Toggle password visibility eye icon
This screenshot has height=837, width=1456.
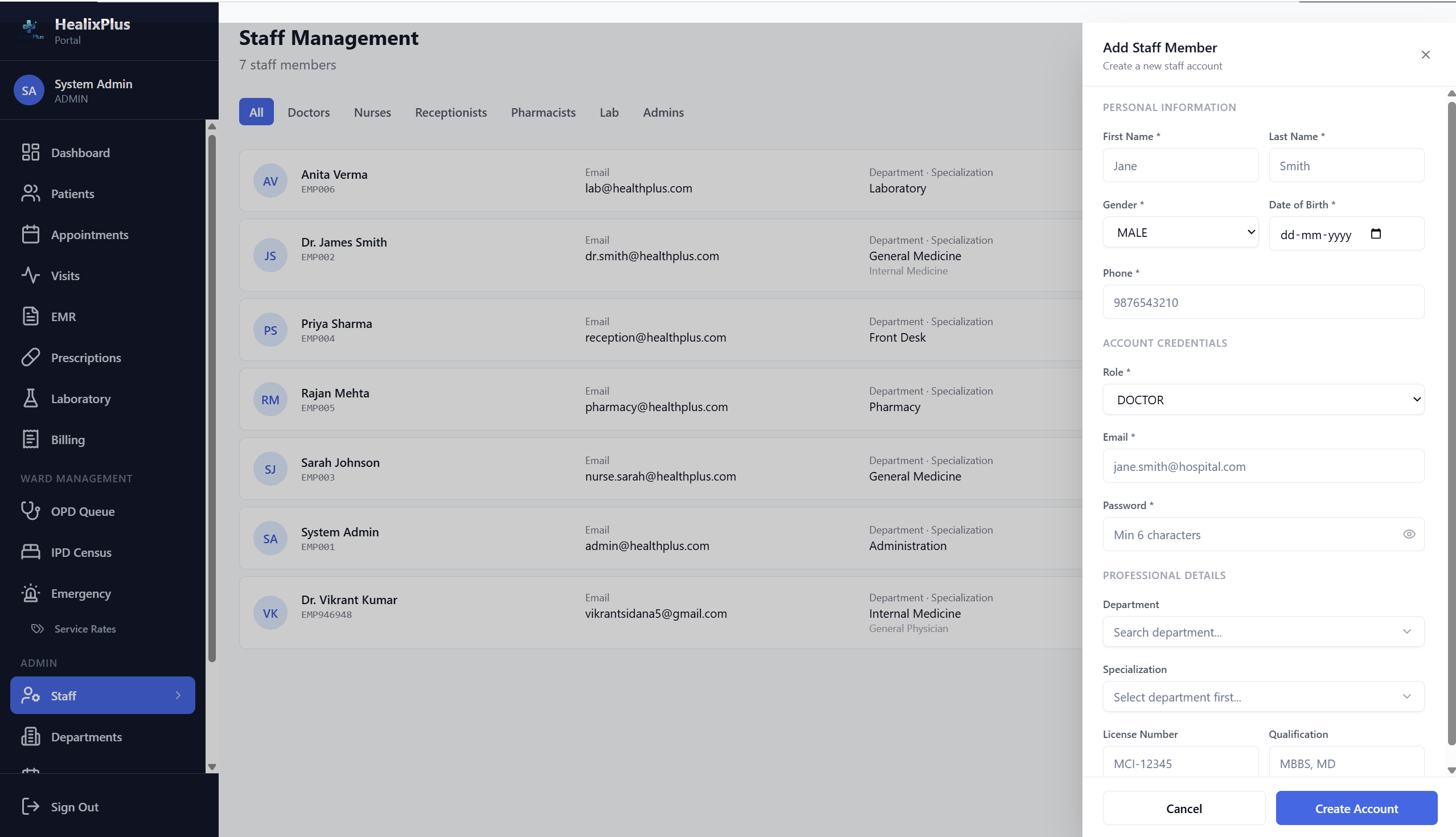[x=1409, y=535]
